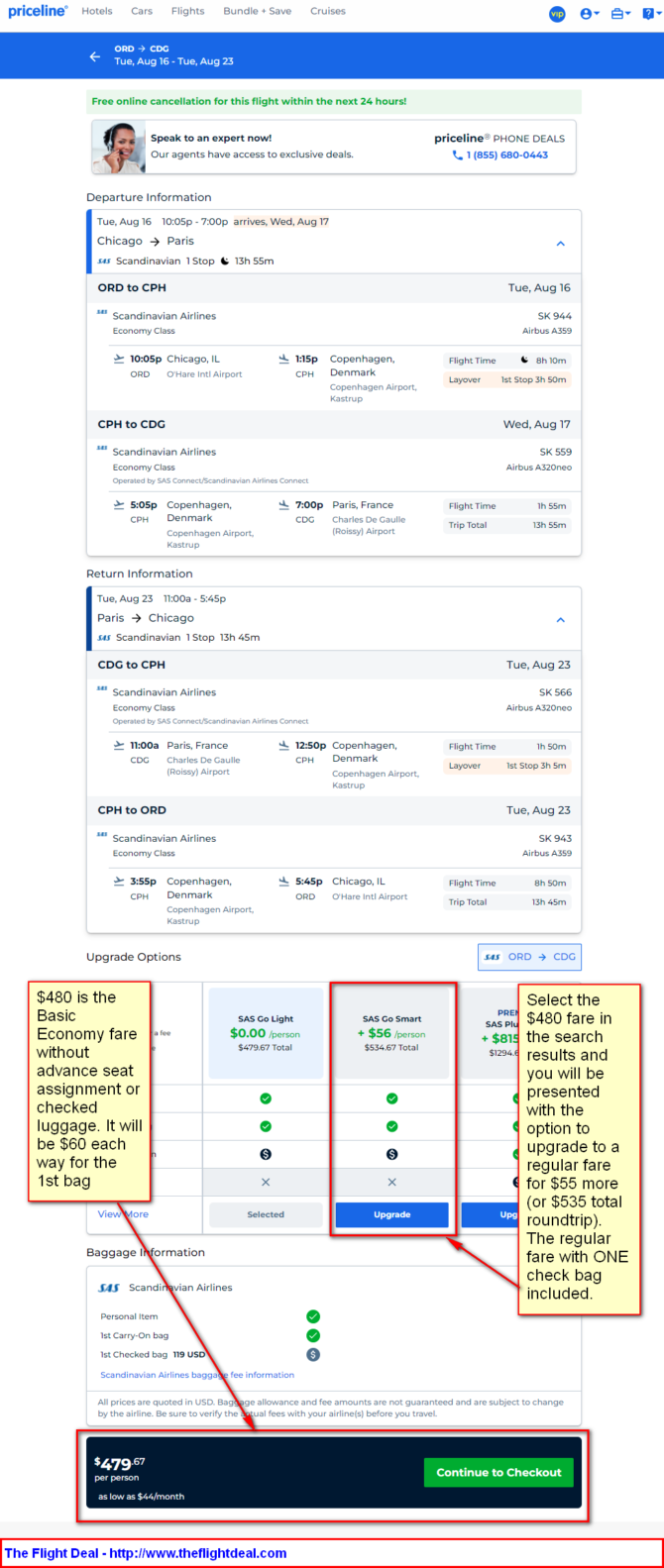Click the free online cancellation banner
The width and height of the screenshot is (664, 1568).
pyautogui.click(x=333, y=101)
